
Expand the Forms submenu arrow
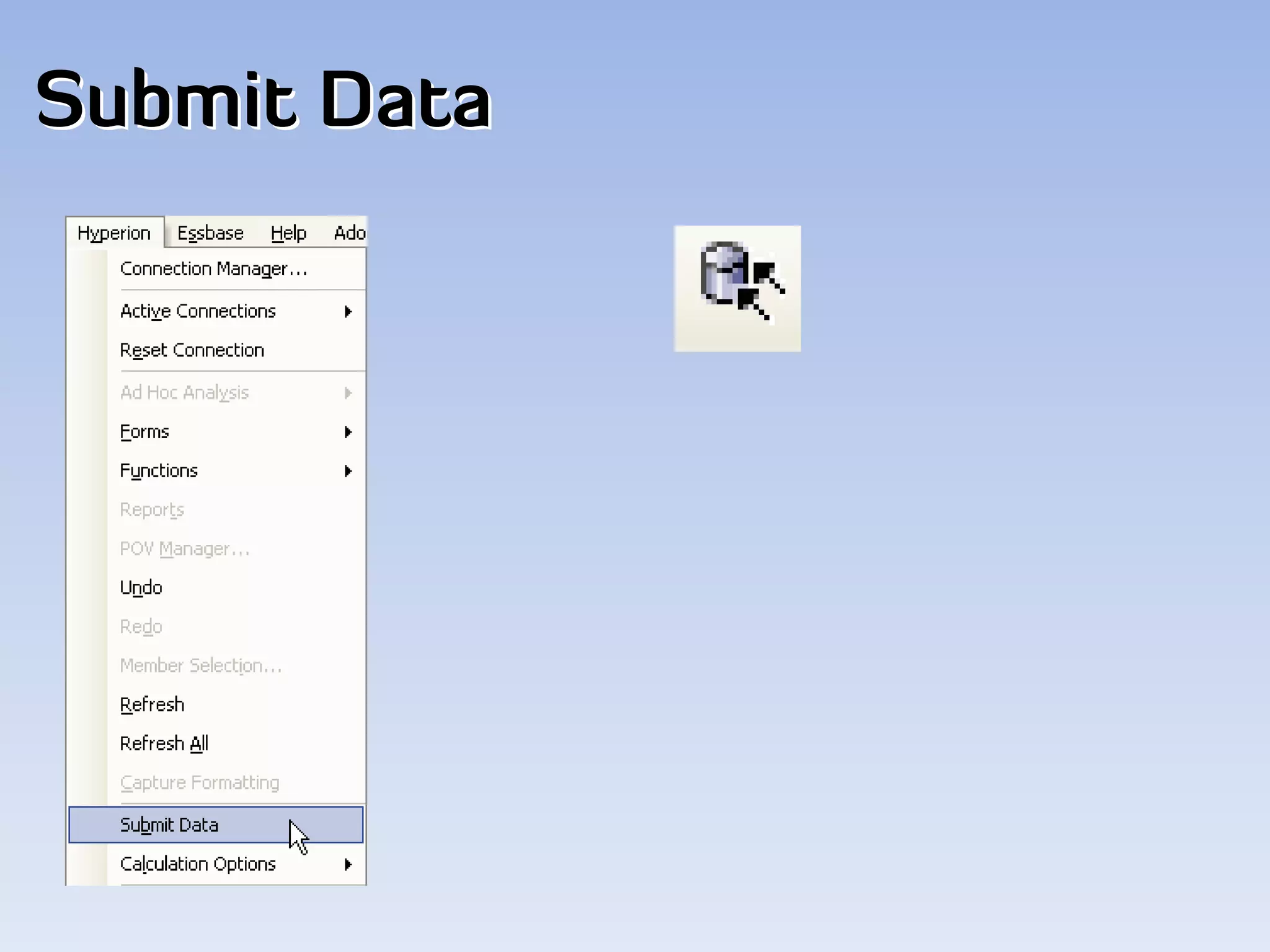click(349, 432)
